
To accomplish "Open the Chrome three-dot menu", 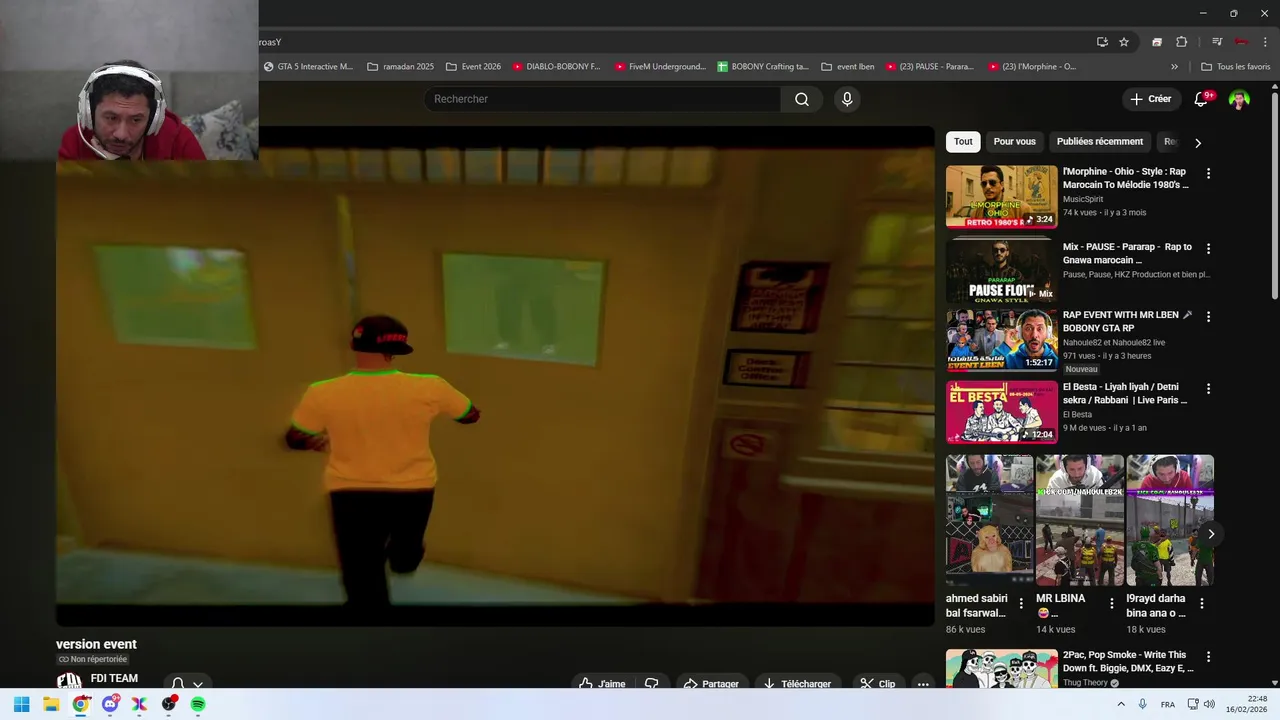I will (1265, 42).
